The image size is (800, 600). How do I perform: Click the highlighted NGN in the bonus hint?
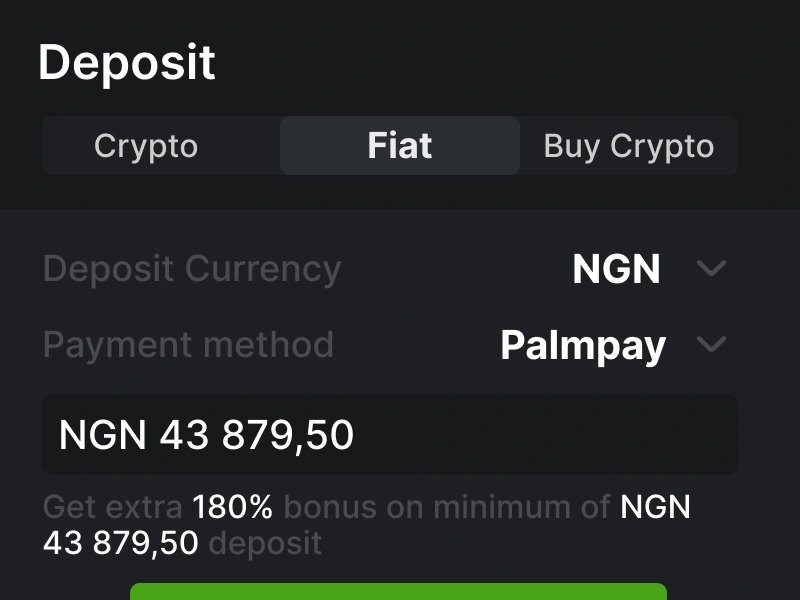[655, 507]
